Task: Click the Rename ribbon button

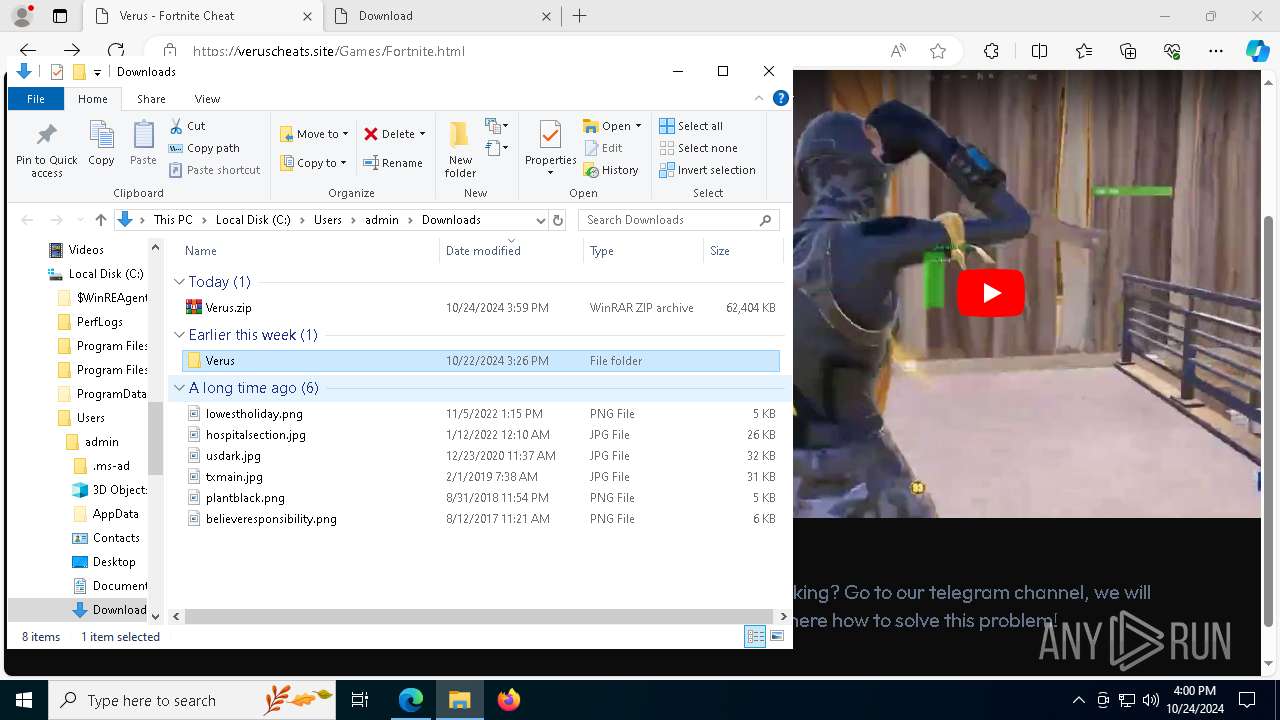Action: point(393,163)
